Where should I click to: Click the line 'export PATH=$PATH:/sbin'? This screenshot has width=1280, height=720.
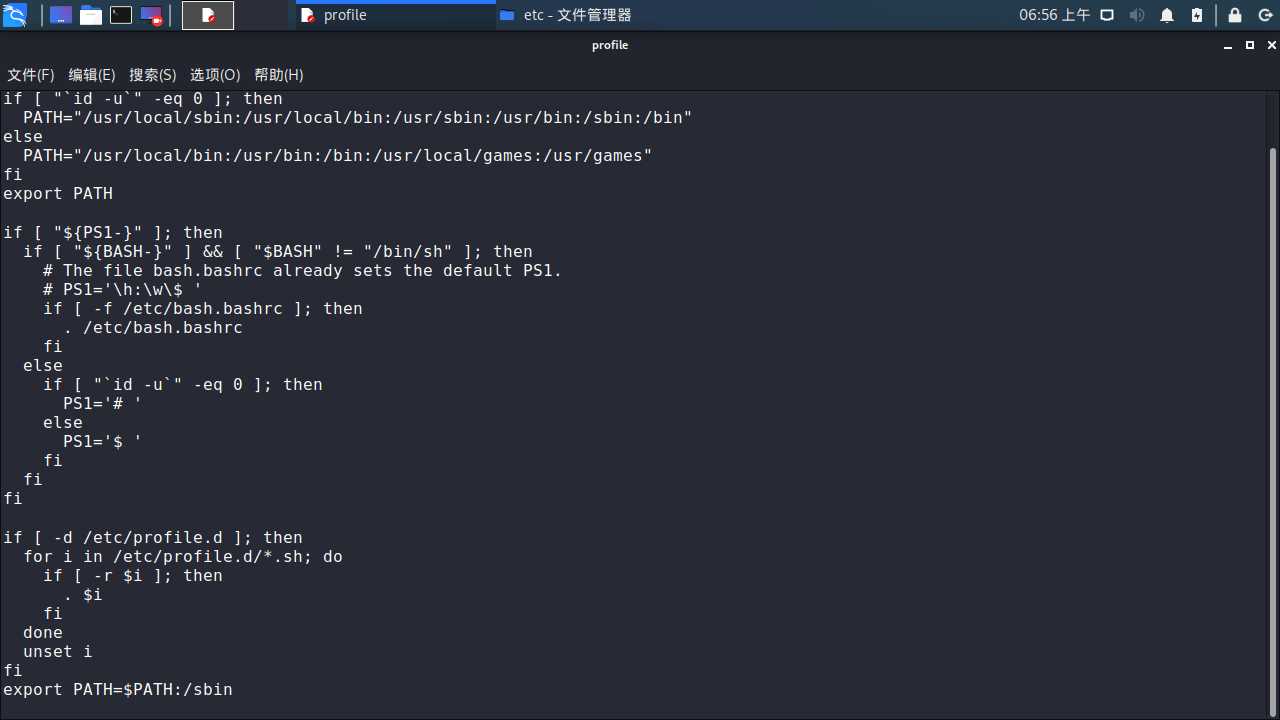pyautogui.click(x=118, y=689)
